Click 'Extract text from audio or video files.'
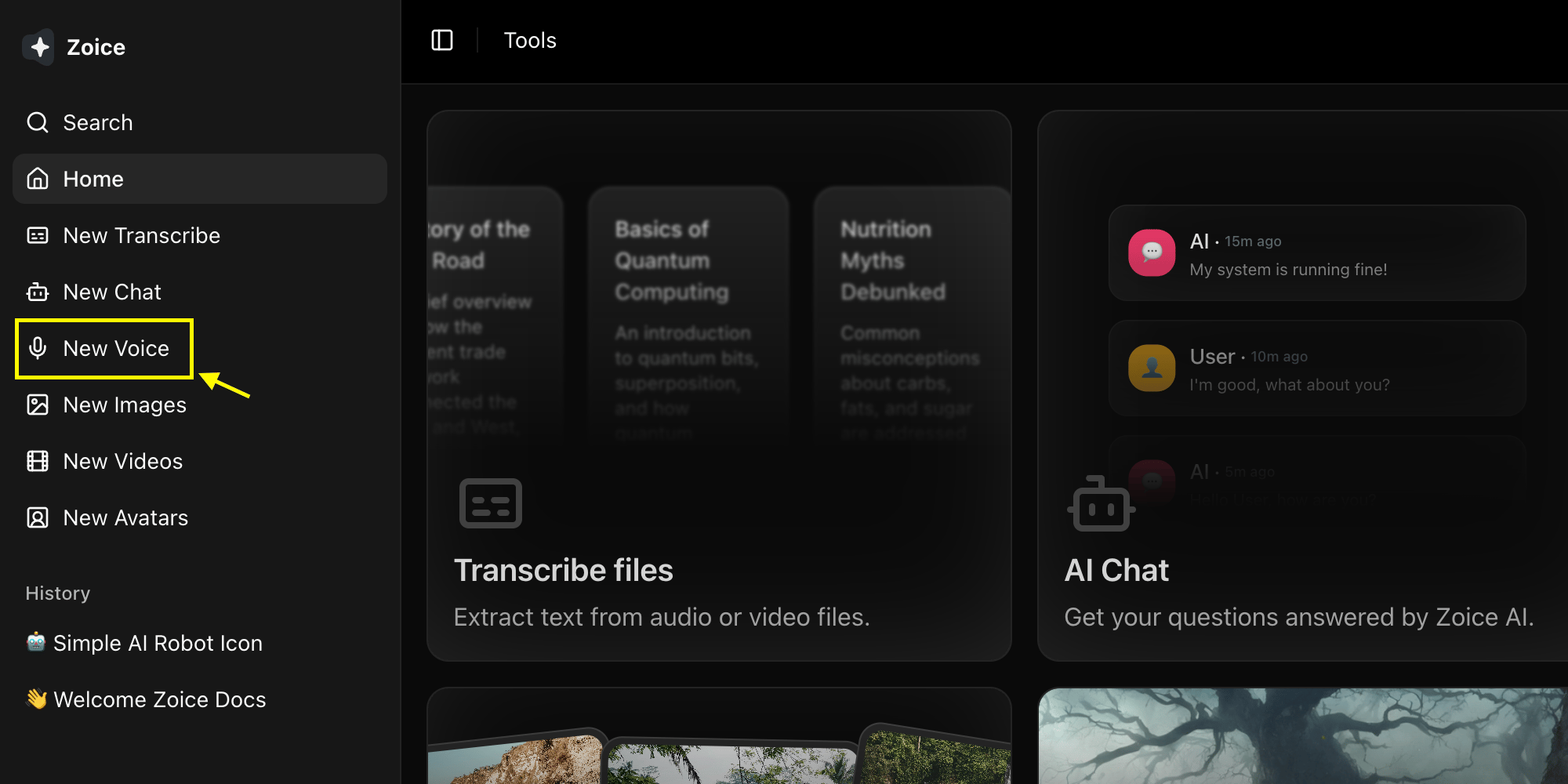 [x=662, y=617]
